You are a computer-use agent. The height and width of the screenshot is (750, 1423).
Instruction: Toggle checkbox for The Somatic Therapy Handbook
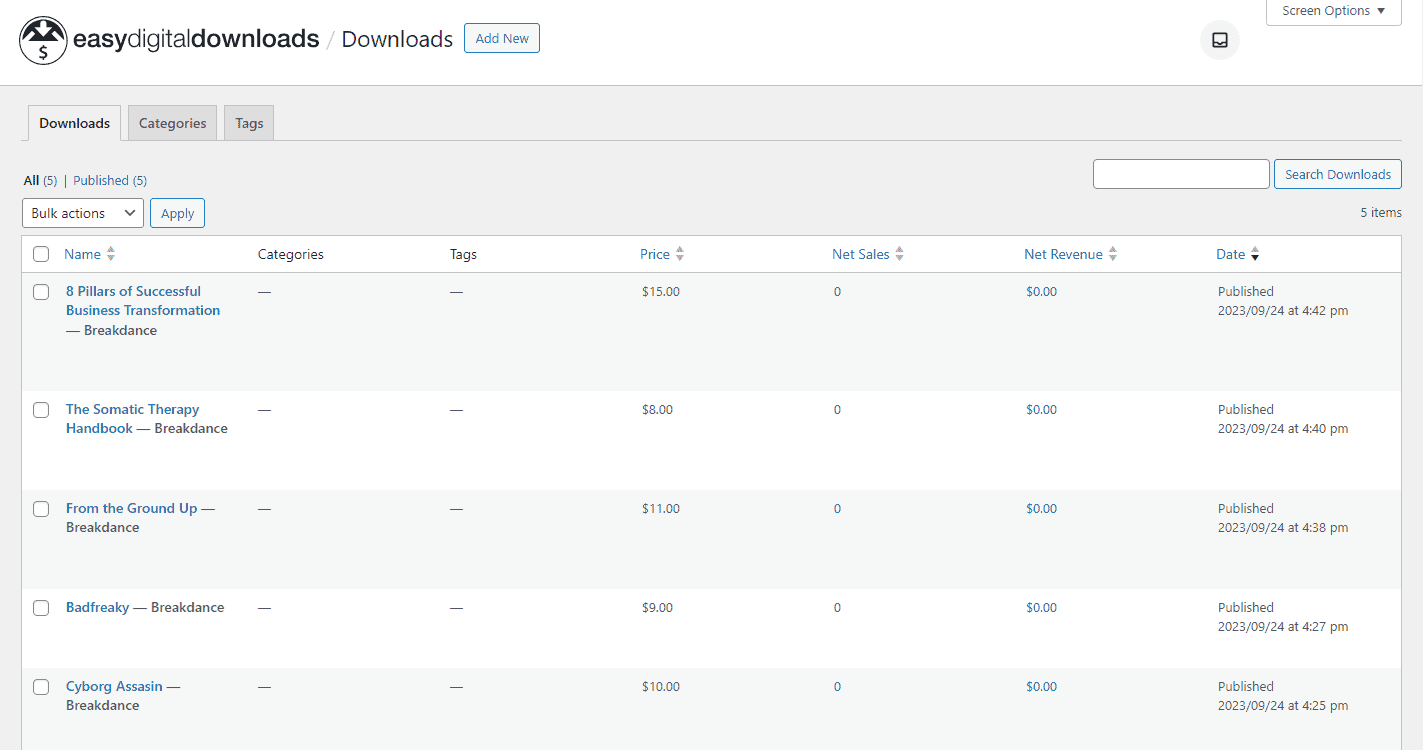(x=41, y=410)
